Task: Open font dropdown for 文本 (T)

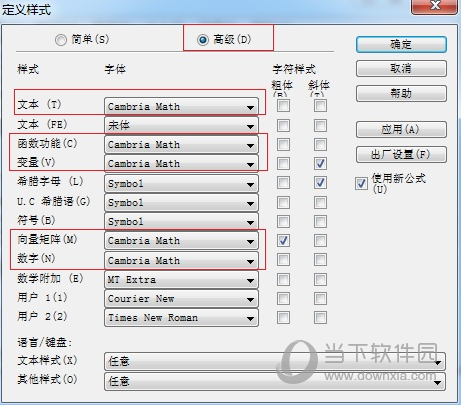Action: [181, 107]
